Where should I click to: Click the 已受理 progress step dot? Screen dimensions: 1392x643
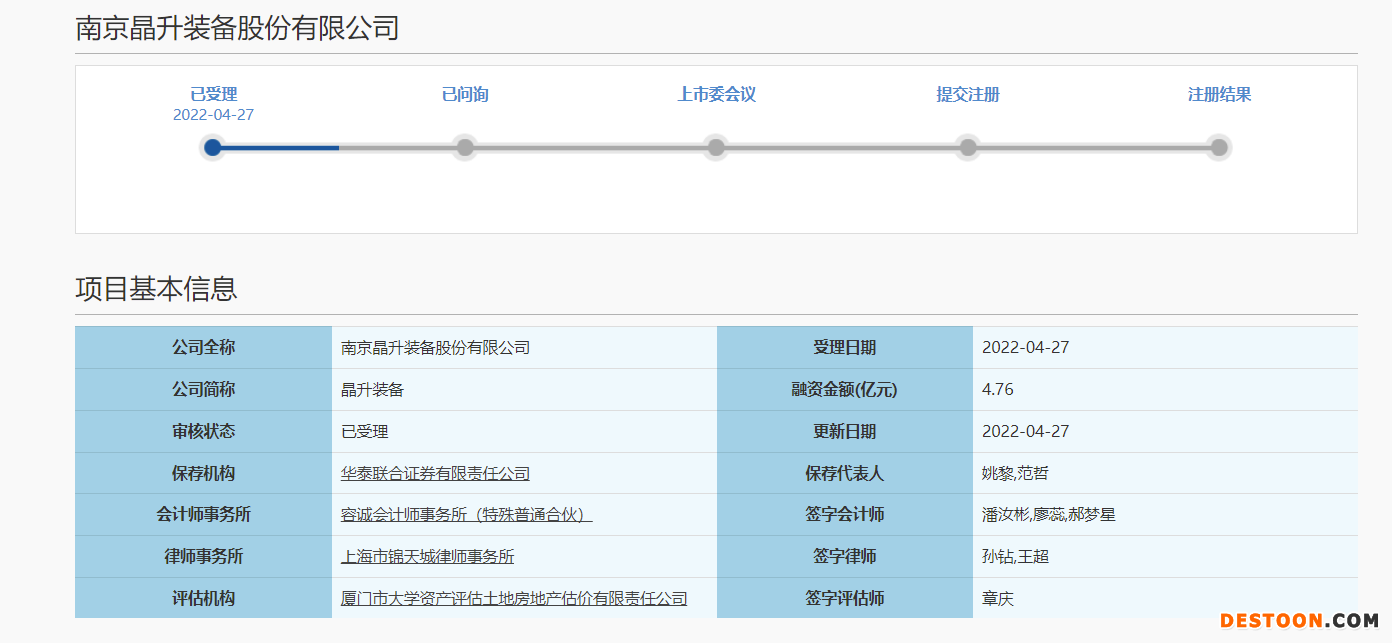tap(212, 148)
